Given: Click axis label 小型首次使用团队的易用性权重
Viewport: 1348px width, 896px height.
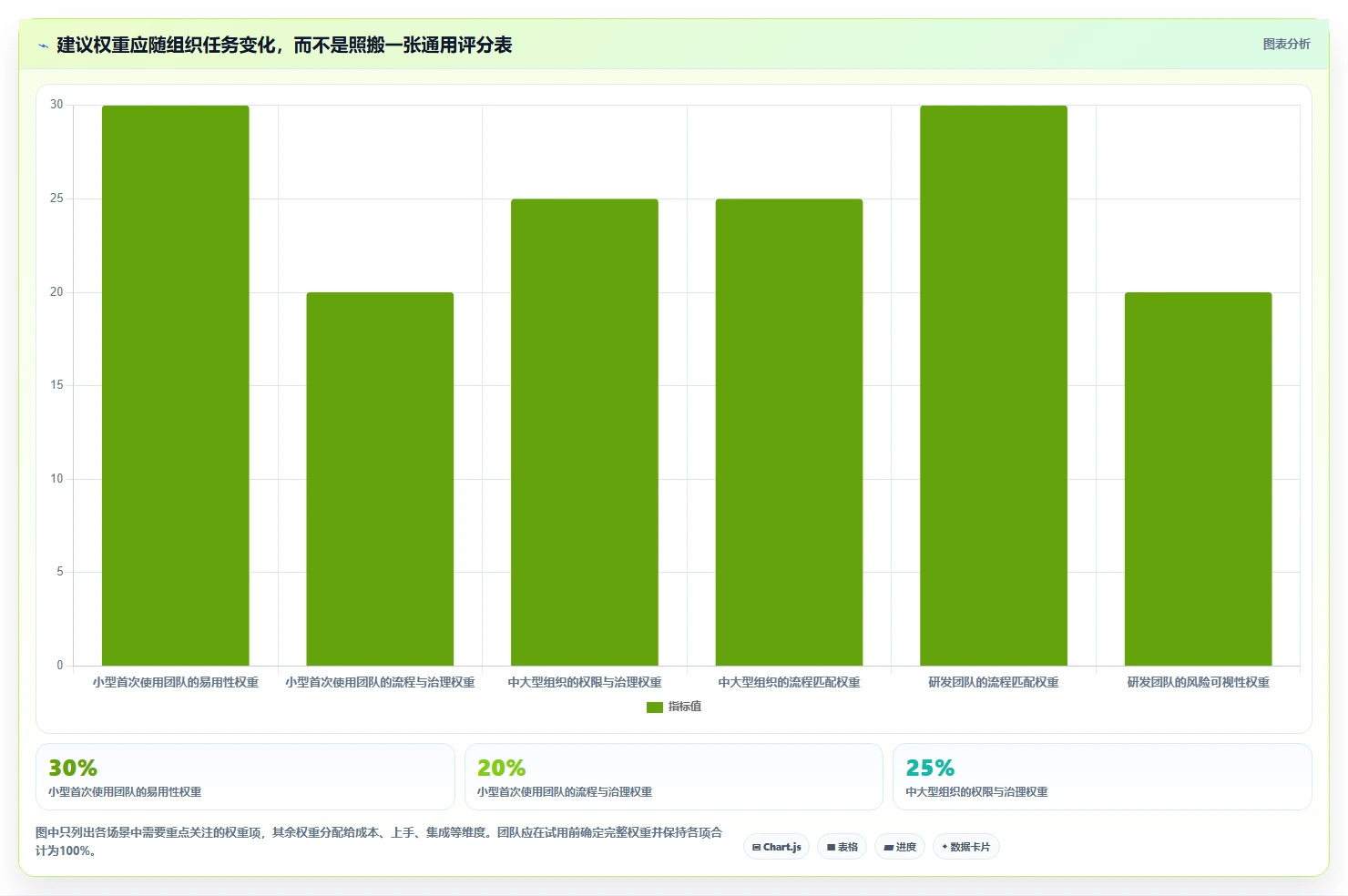Looking at the screenshot, I should pyautogui.click(x=175, y=682).
